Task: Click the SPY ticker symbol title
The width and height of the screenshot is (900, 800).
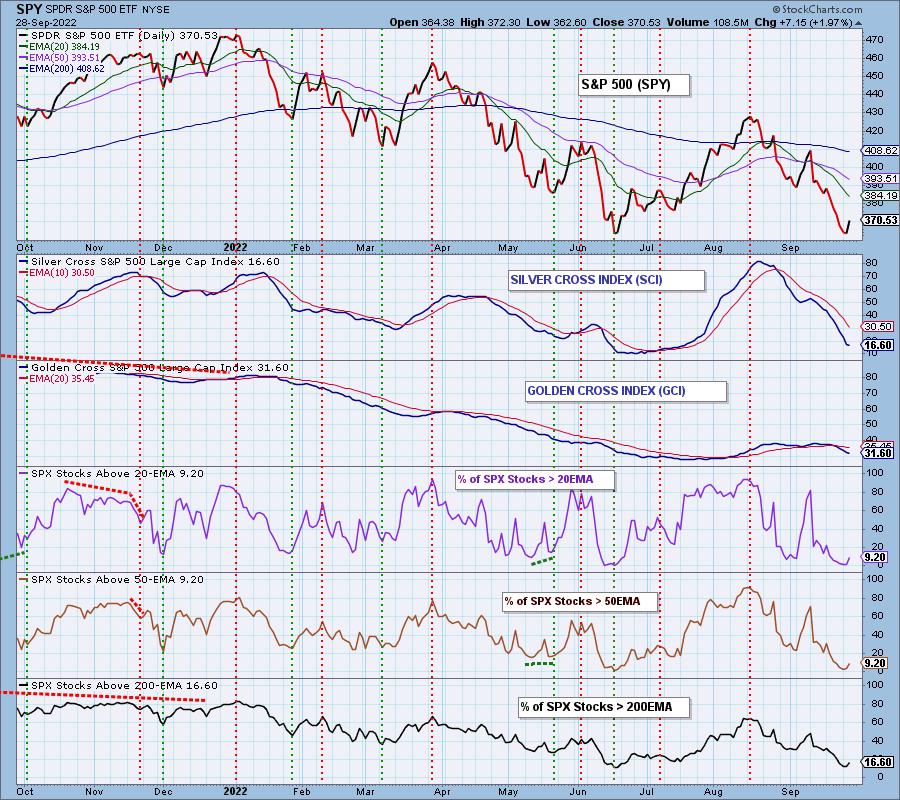Action: coord(29,9)
